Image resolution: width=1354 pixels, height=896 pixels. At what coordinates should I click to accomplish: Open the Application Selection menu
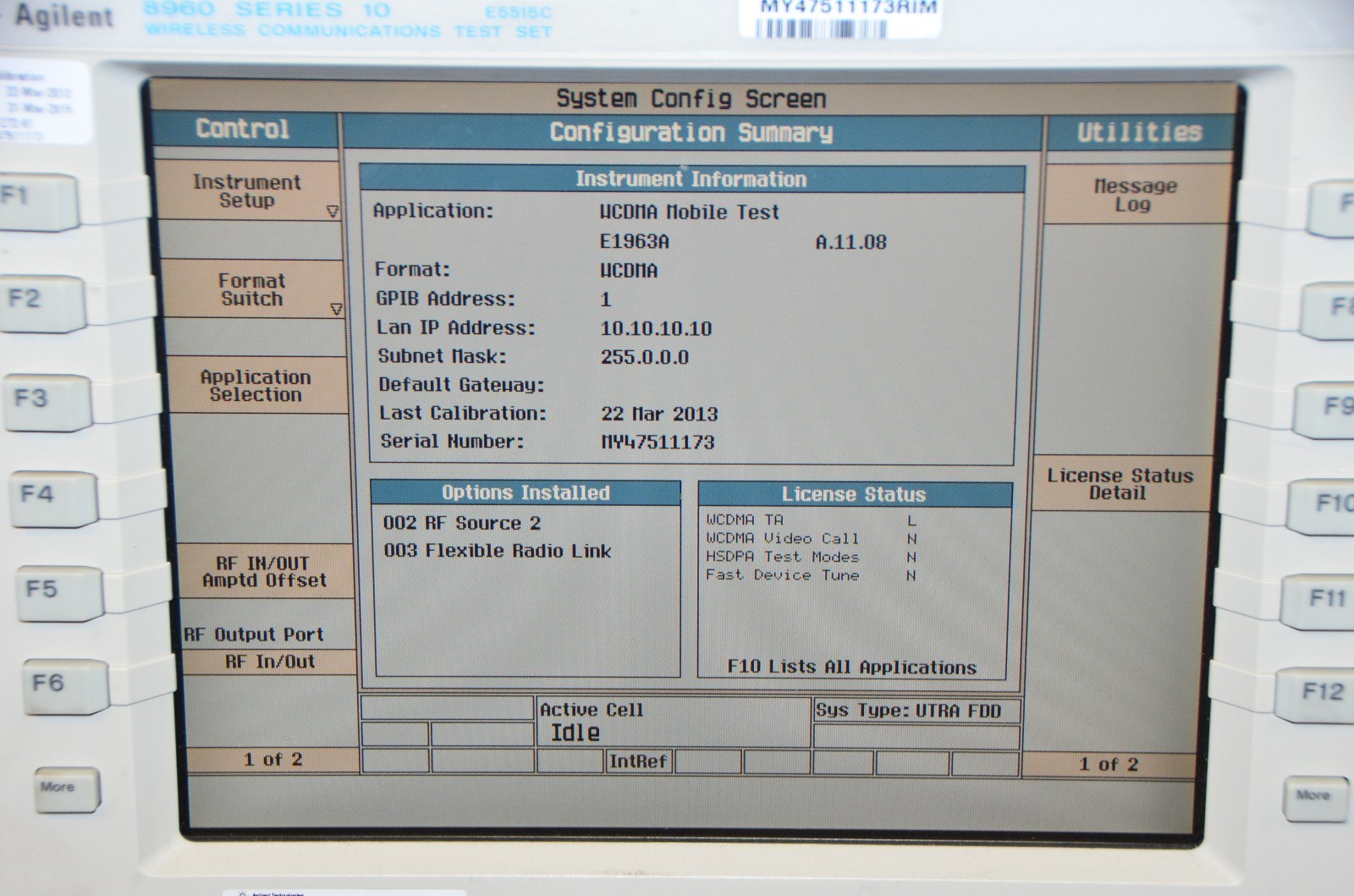tap(255, 386)
